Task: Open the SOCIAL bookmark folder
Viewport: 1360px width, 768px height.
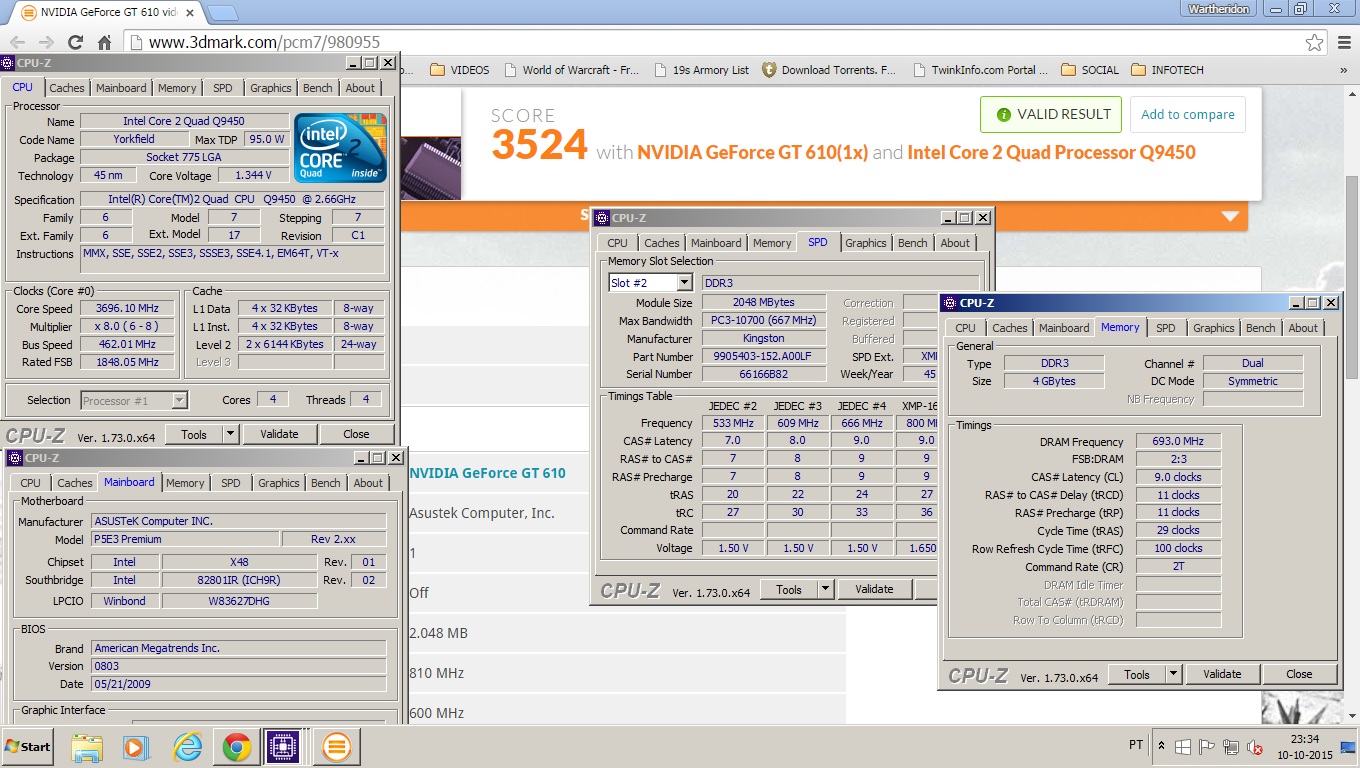Action: (x=1090, y=70)
